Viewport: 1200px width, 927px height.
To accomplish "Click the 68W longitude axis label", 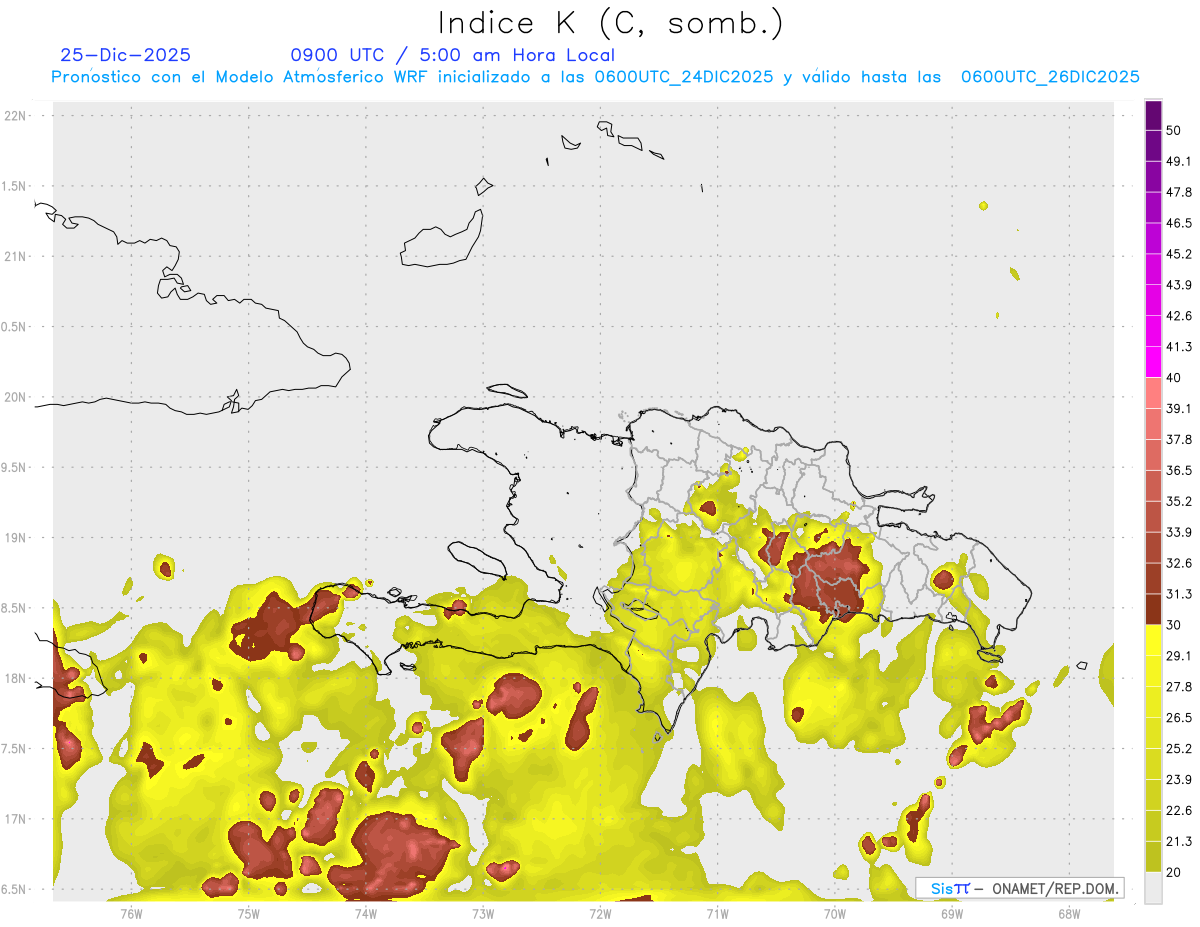I will [1069, 913].
